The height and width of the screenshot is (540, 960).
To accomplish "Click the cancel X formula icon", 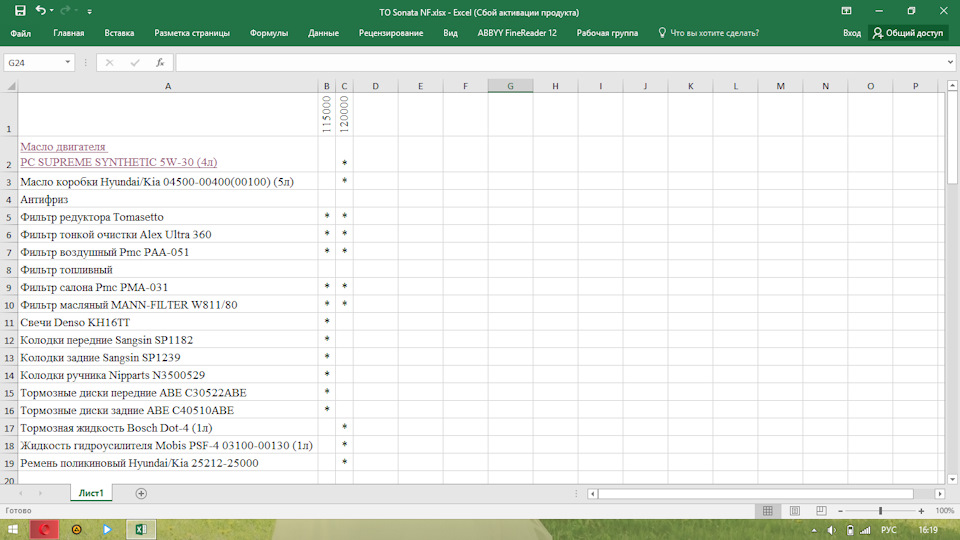I will [x=110, y=62].
